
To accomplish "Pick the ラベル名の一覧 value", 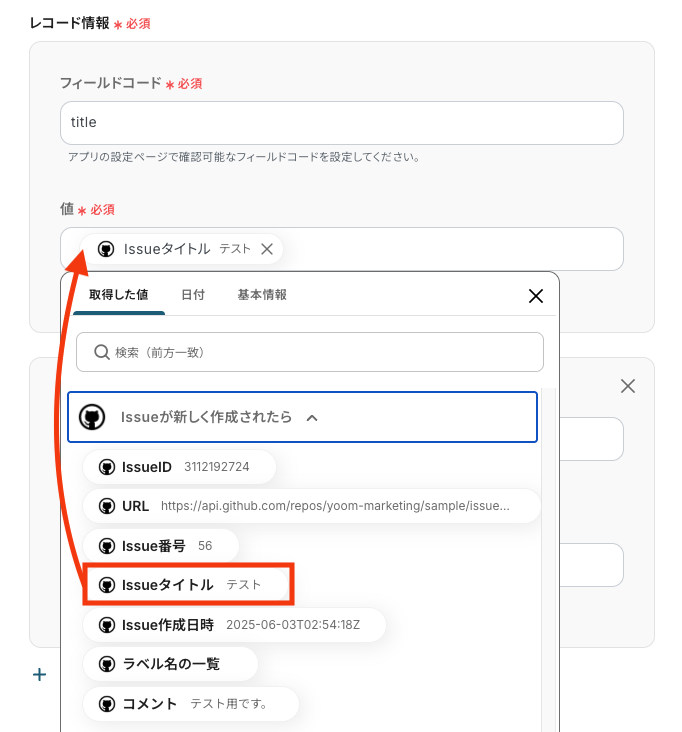I will tap(170, 664).
